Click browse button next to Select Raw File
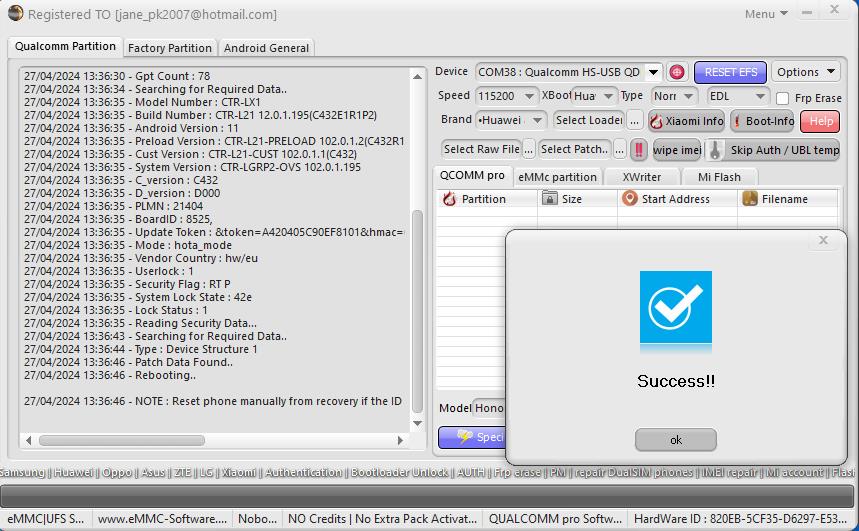The width and height of the screenshot is (859, 531). [528, 149]
